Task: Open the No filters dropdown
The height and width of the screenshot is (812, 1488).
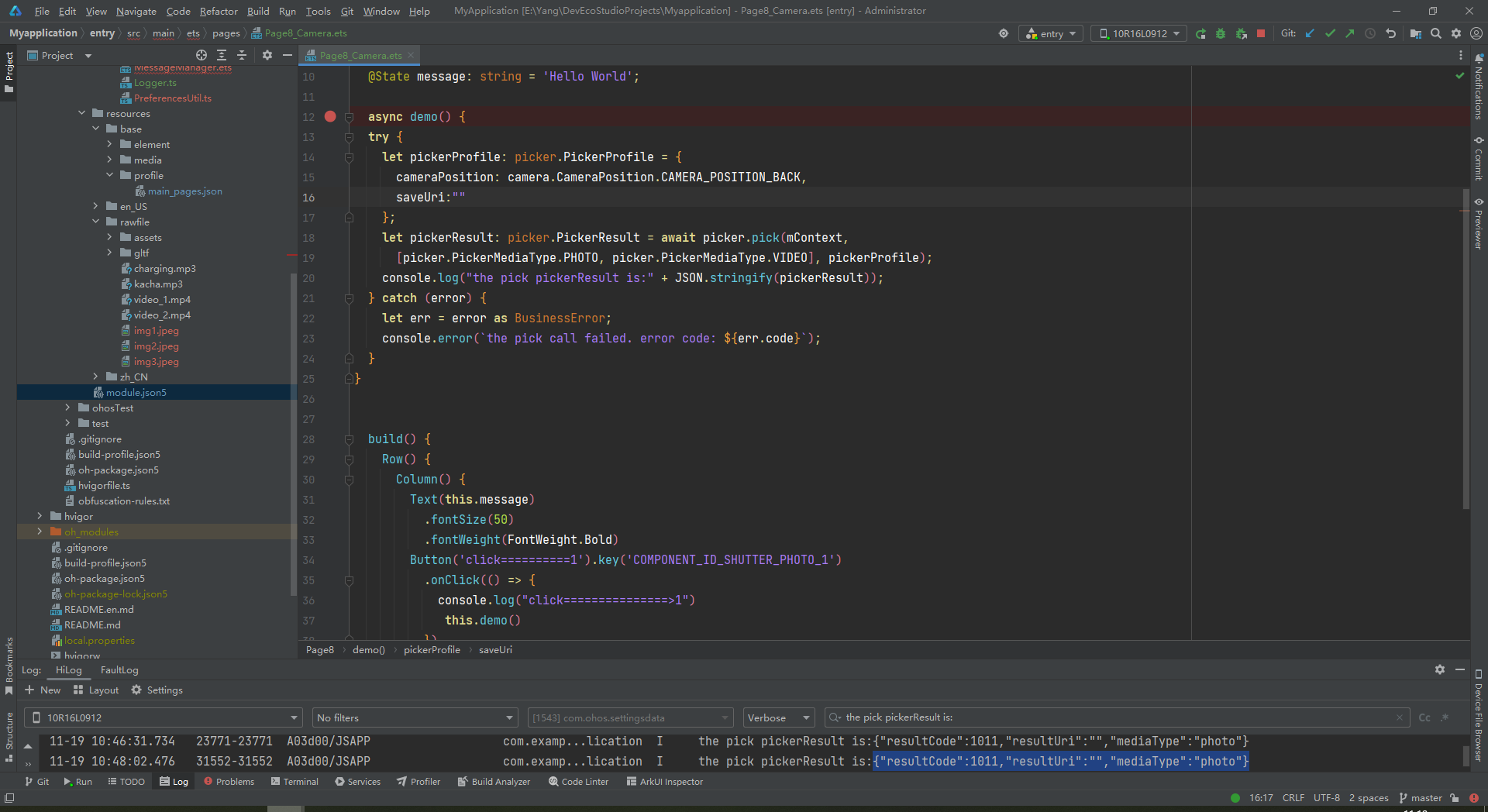Action: point(415,717)
